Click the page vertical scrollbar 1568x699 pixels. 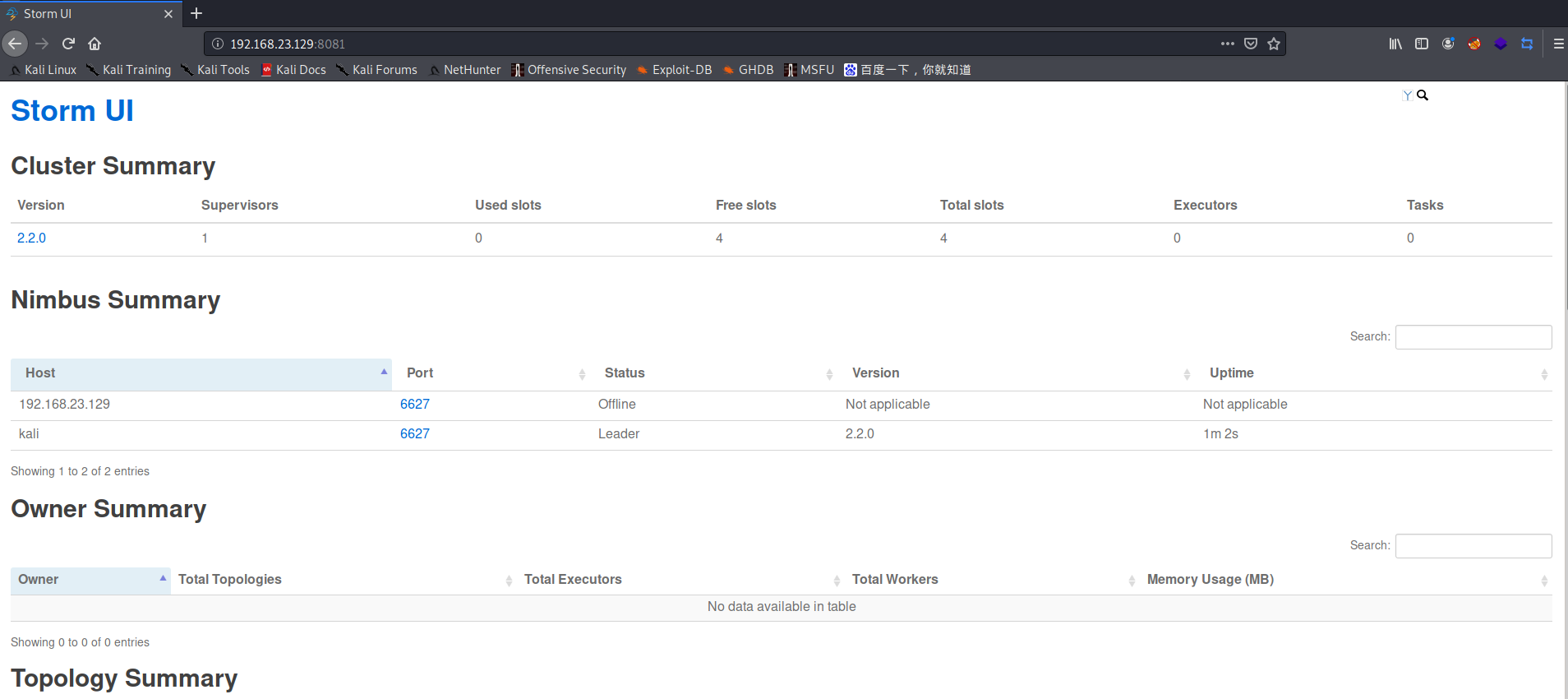[1565, 197]
